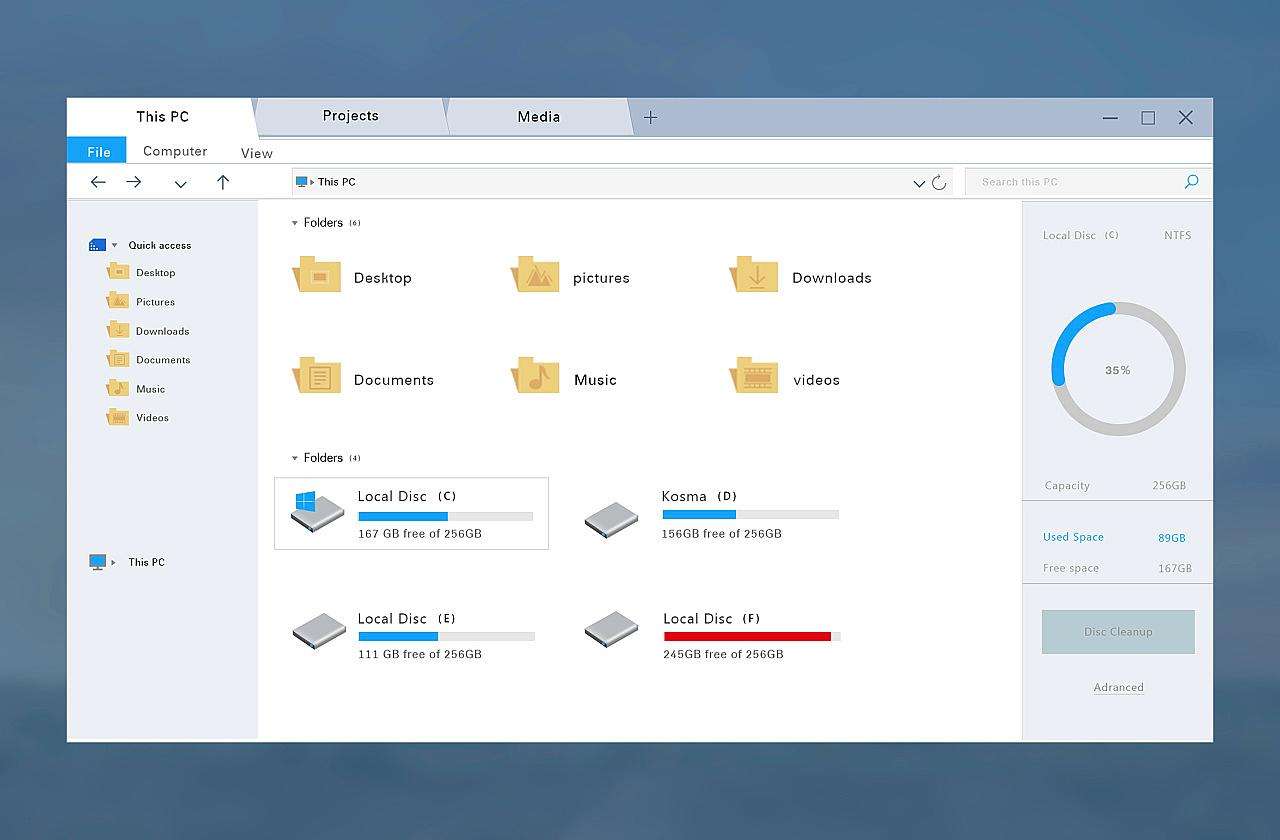Select the Local Disc (C) drive icon

(x=317, y=511)
